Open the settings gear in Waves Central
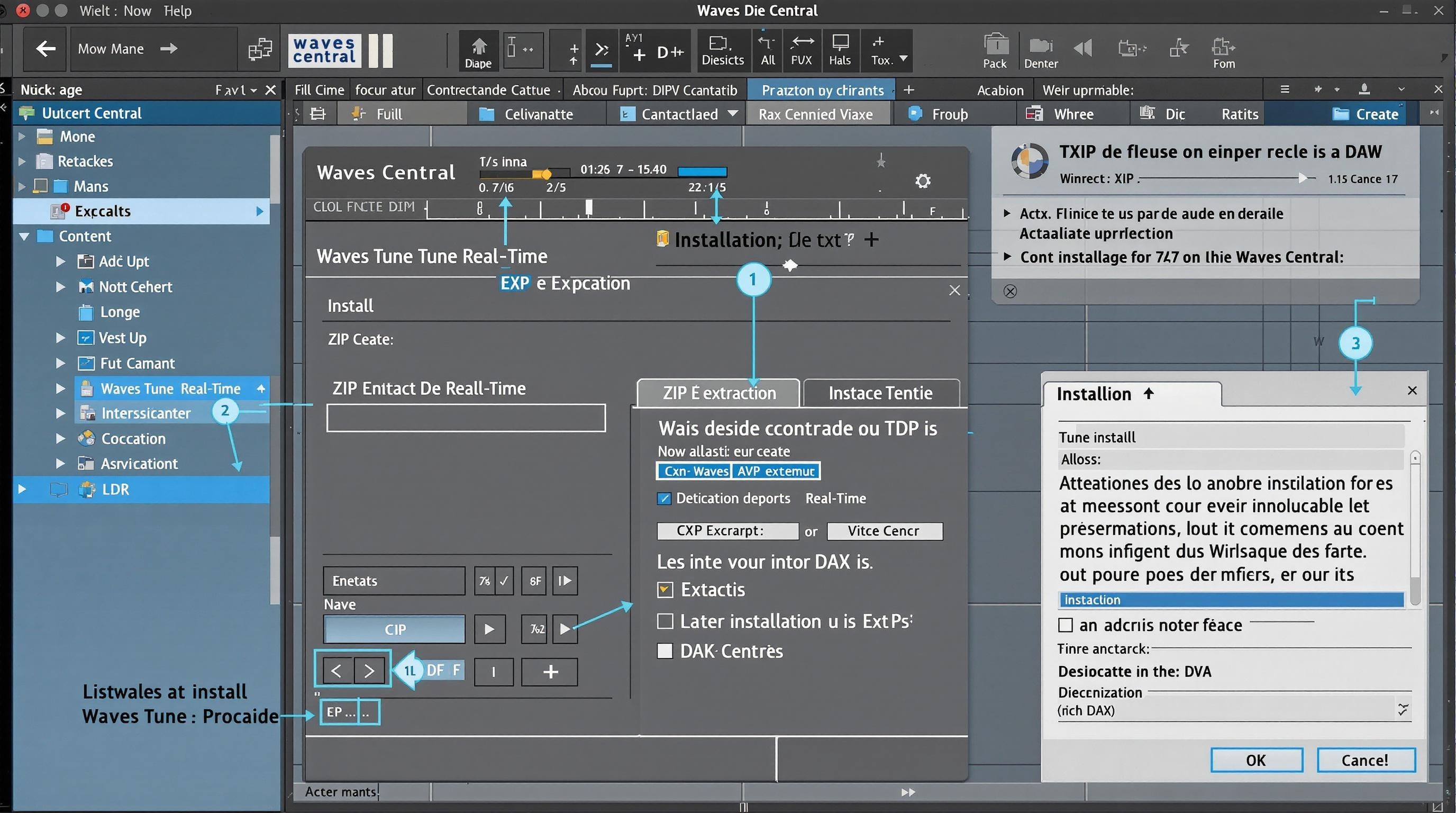 tap(923, 181)
